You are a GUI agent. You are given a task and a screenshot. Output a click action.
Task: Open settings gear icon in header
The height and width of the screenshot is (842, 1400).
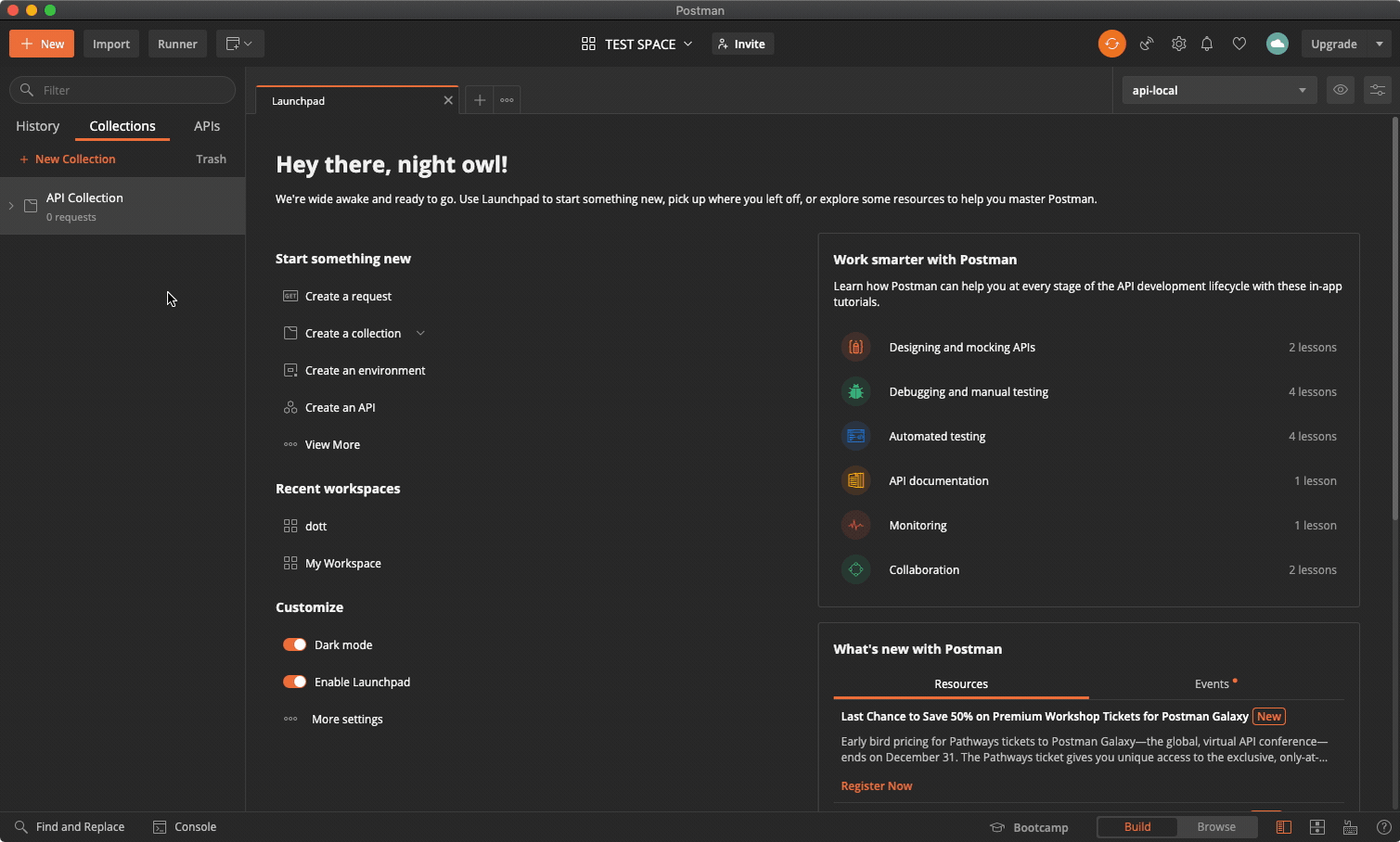(x=1178, y=44)
